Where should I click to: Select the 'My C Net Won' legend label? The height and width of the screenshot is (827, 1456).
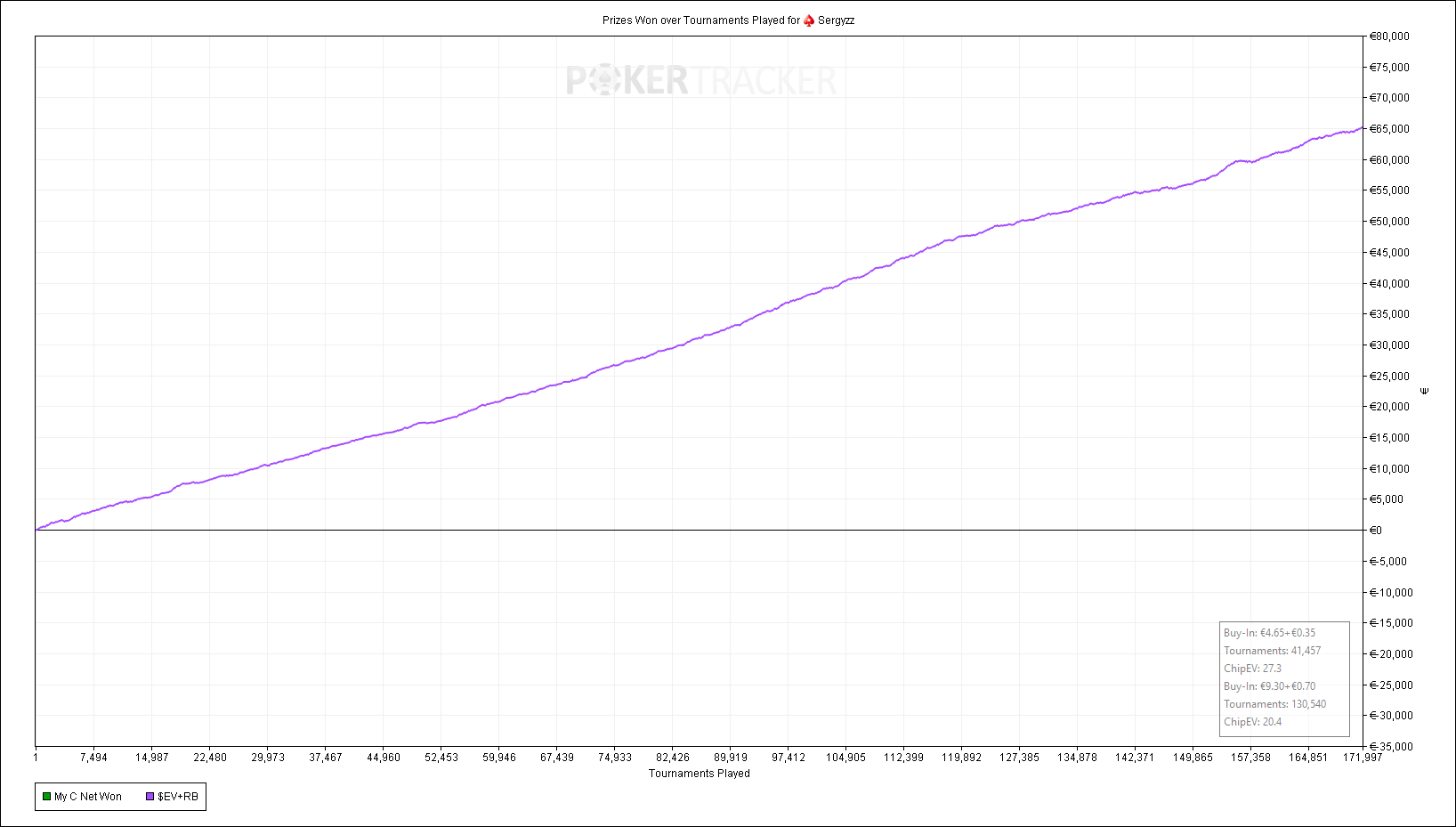[88, 797]
